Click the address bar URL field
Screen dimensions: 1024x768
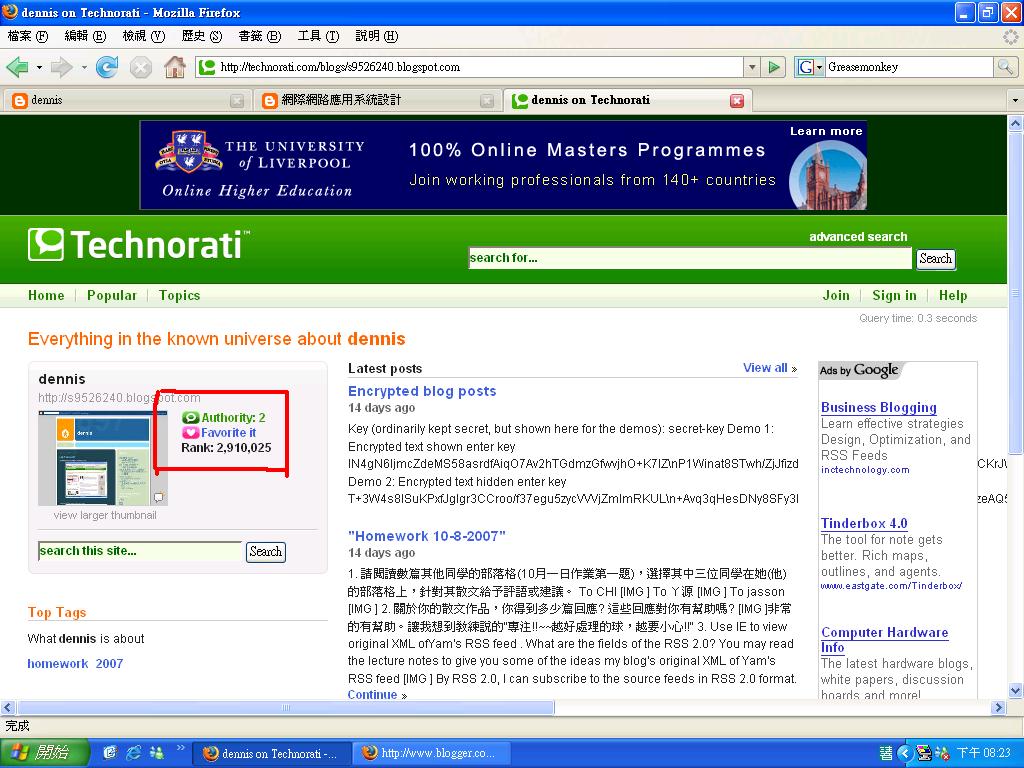coord(479,67)
